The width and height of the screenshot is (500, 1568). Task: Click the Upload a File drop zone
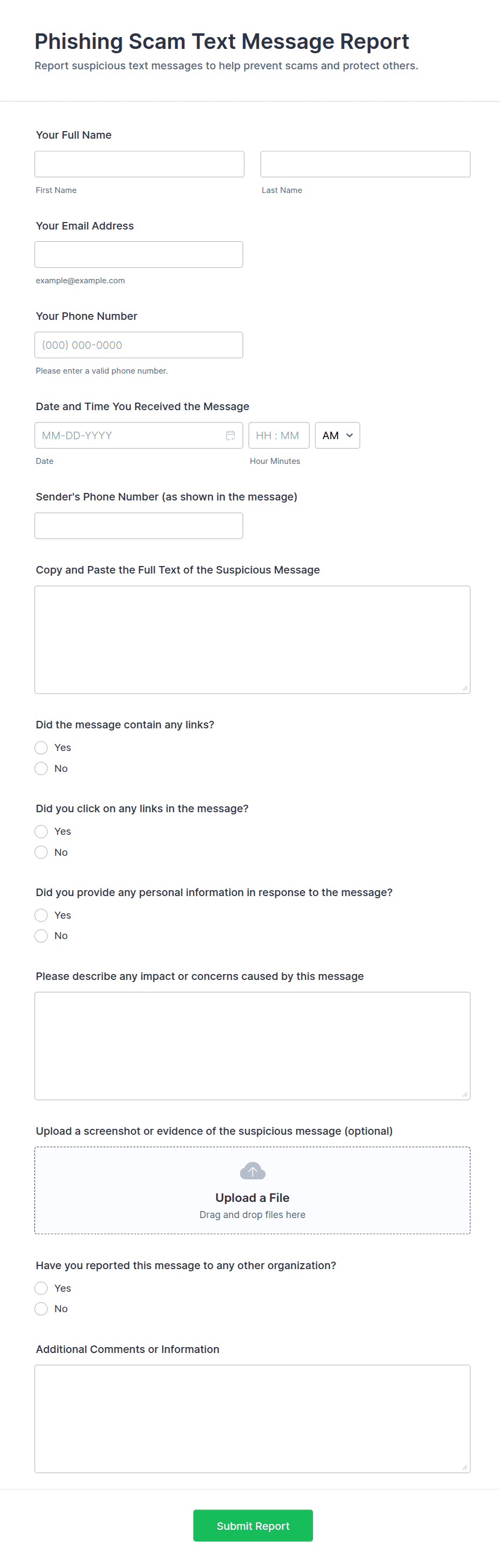[x=252, y=1191]
